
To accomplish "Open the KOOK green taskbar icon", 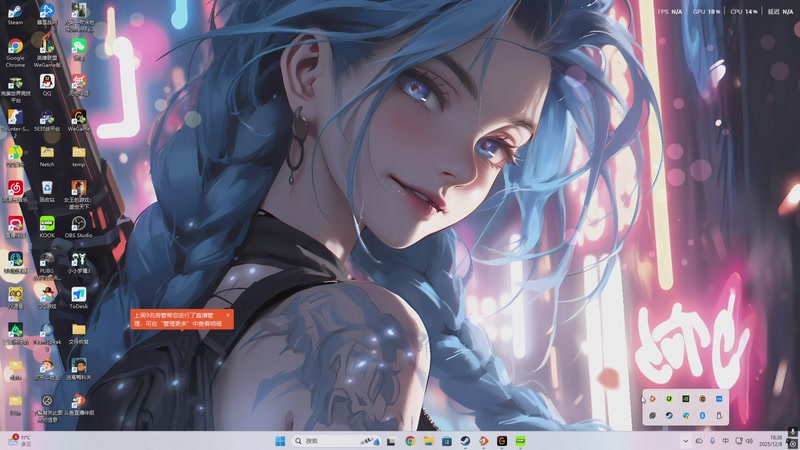I will (520, 441).
